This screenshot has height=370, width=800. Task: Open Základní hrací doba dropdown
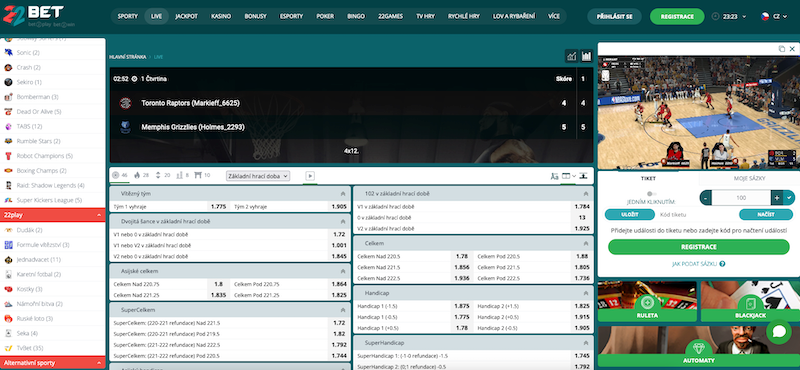click(258, 176)
